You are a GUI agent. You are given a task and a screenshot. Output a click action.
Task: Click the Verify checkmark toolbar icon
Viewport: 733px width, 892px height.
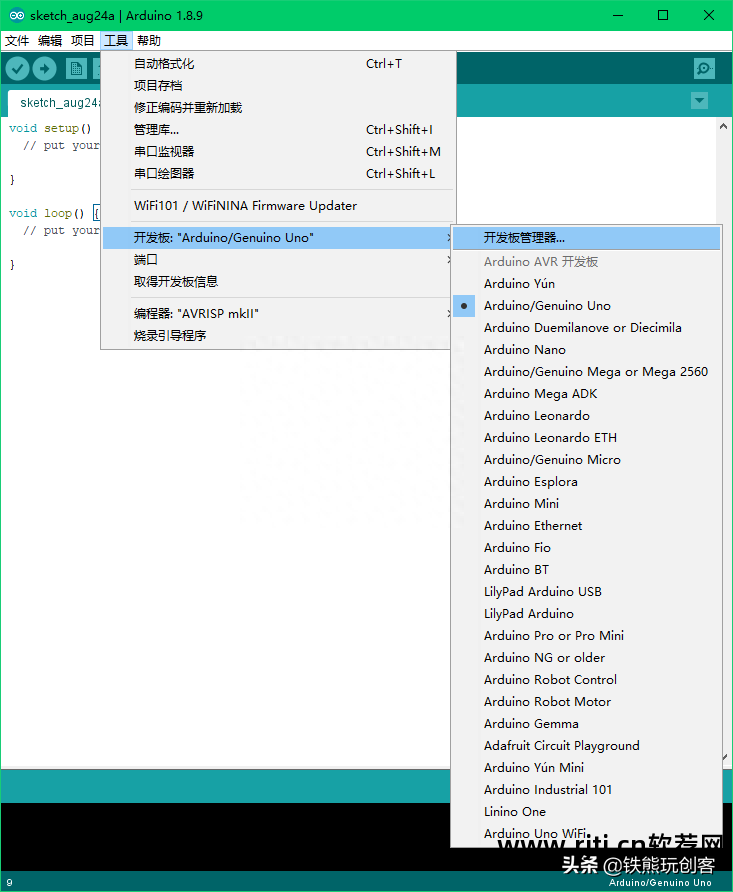(18, 69)
